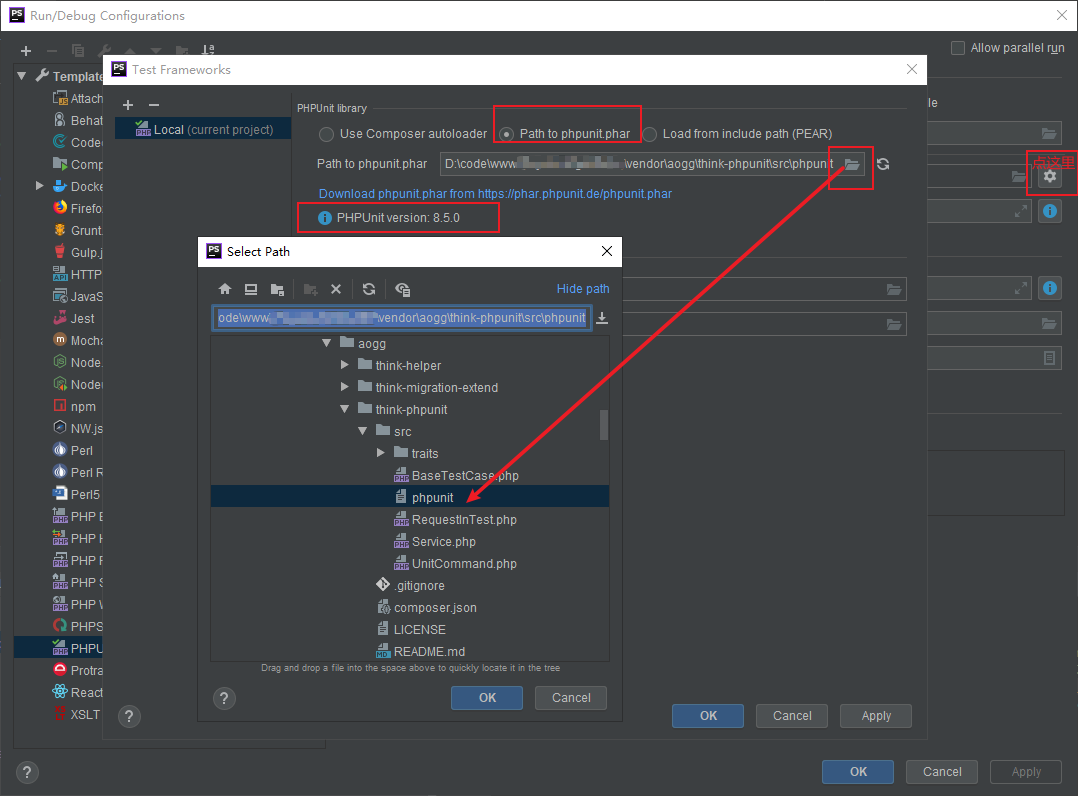Cancel the Test Frameworks dialog
The height and width of the screenshot is (796, 1078).
click(x=792, y=716)
